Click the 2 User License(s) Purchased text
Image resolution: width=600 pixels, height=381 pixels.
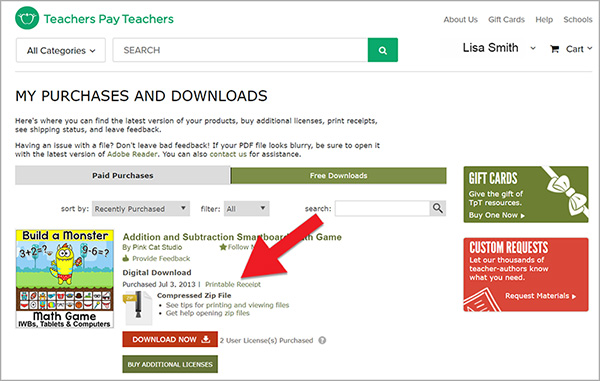[266, 340]
